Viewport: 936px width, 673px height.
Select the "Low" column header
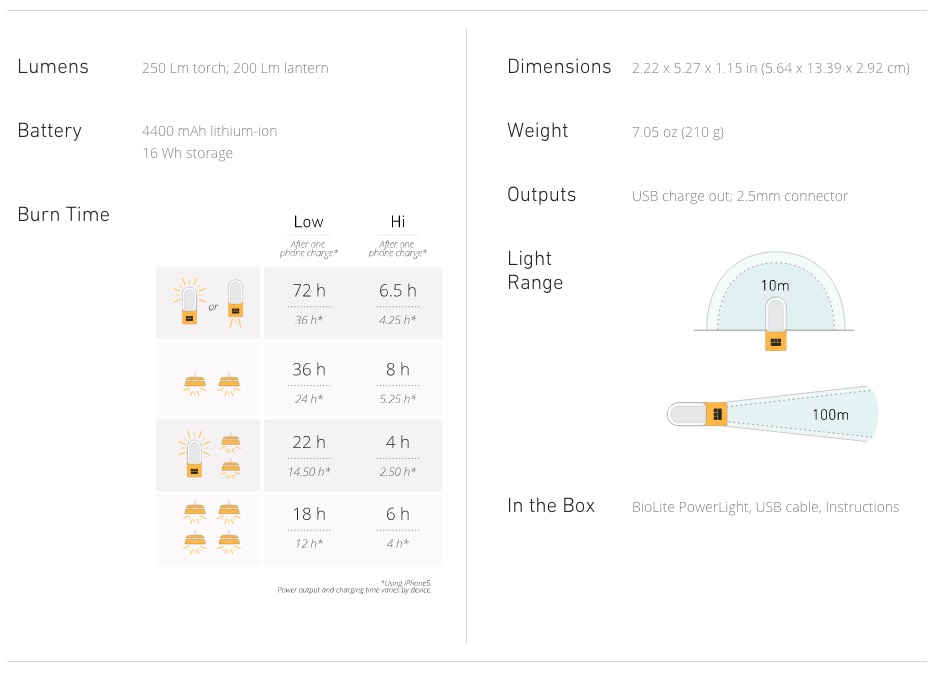(x=308, y=222)
